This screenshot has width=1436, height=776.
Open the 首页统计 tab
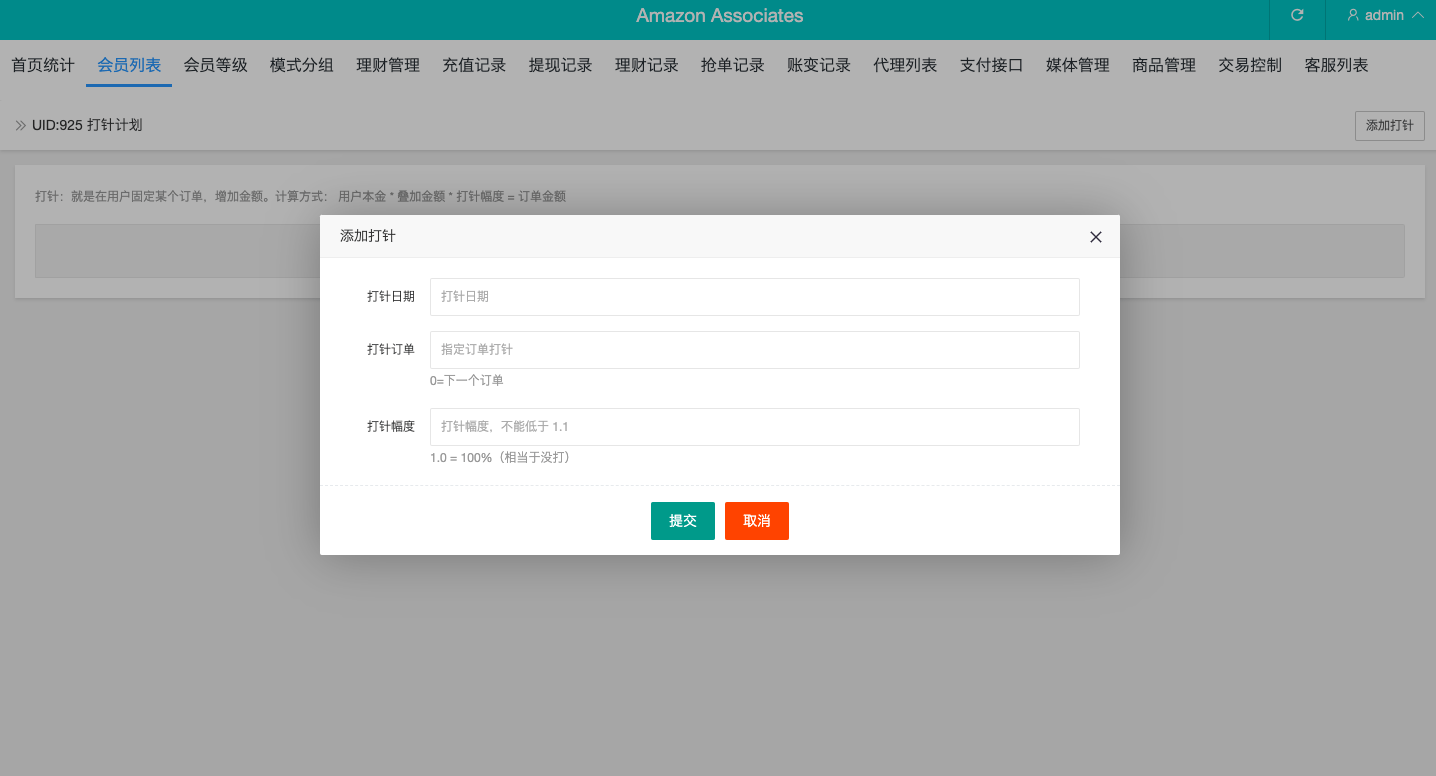43,66
